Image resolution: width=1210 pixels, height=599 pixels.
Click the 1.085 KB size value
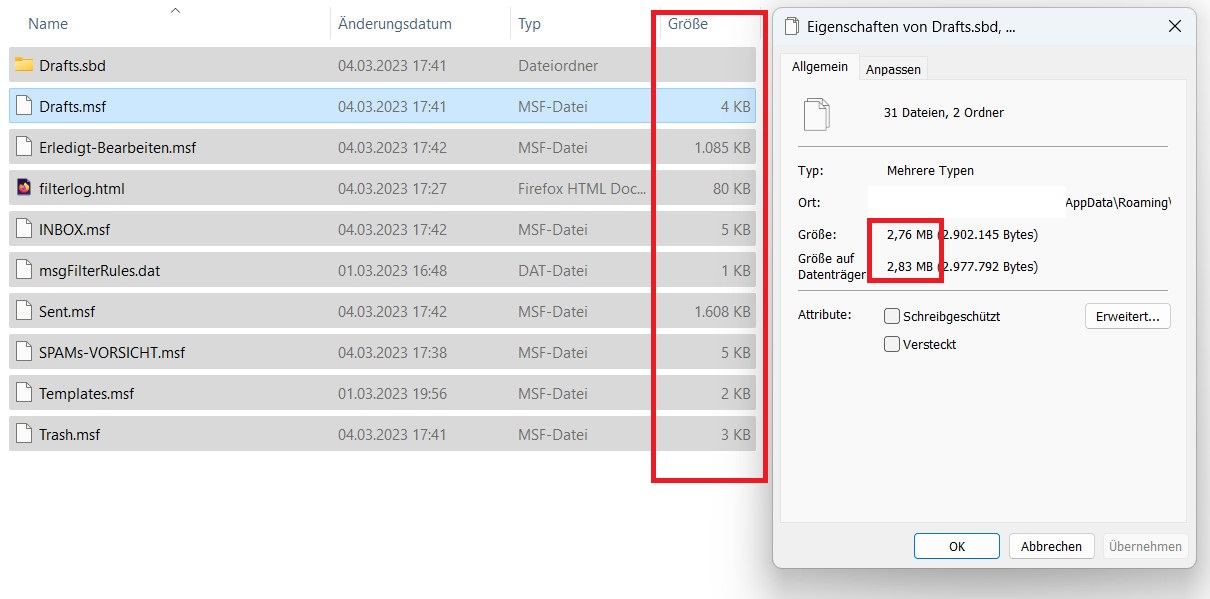point(722,147)
